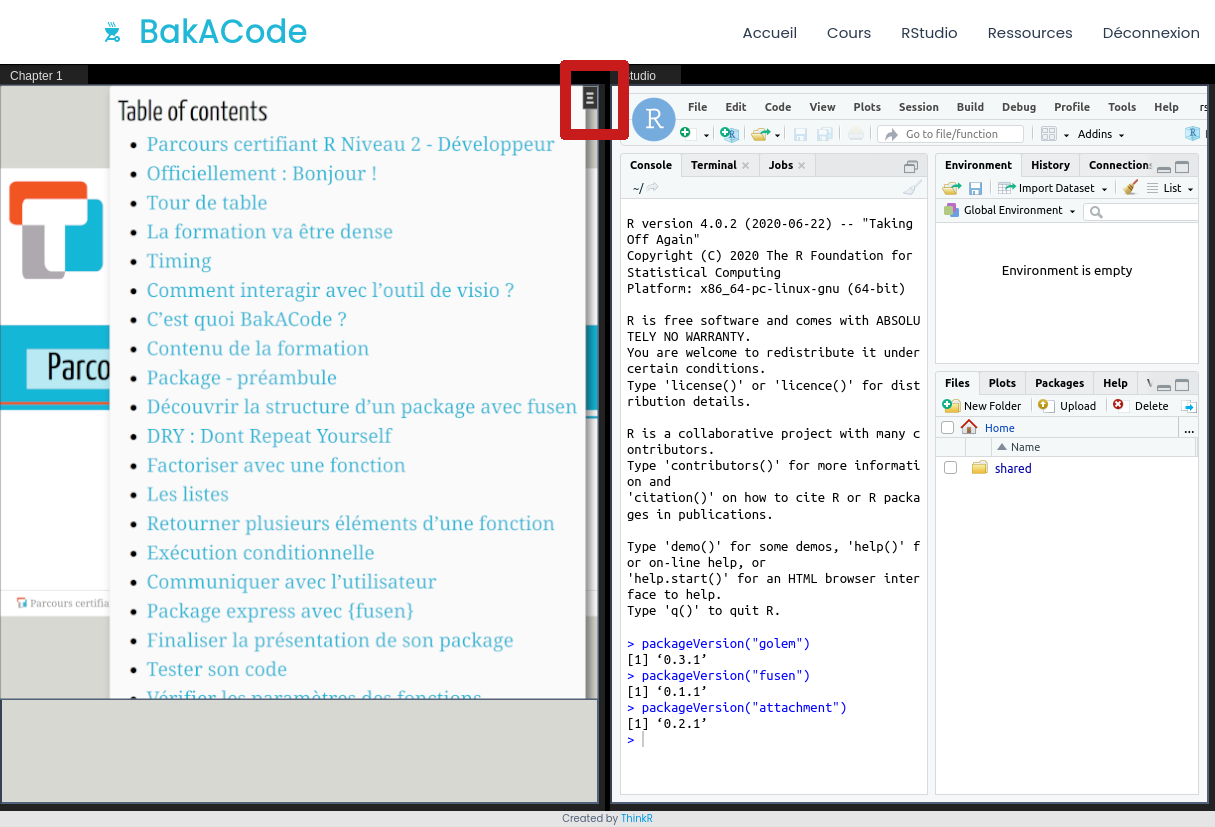Click the project R cube icon at toolbar right
This screenshot has height=827, width=1215.
tap(1192, 133)
